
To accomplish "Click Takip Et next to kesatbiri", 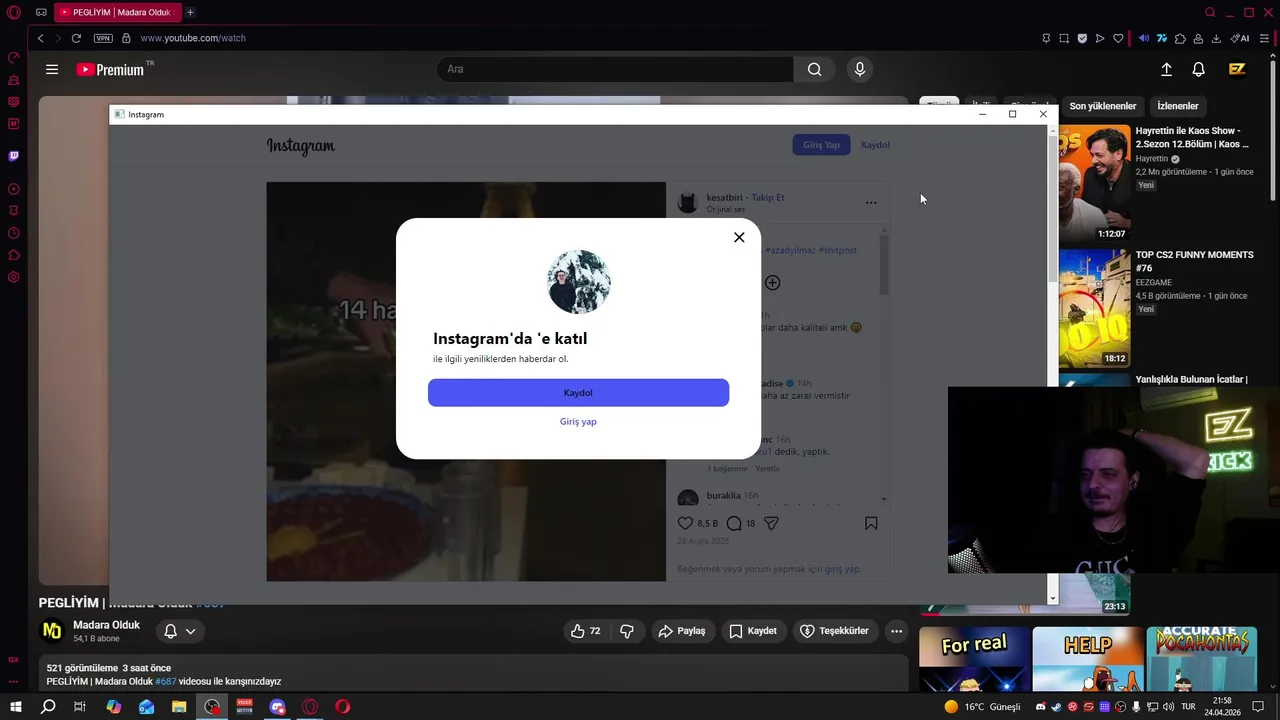I will 768,198.
